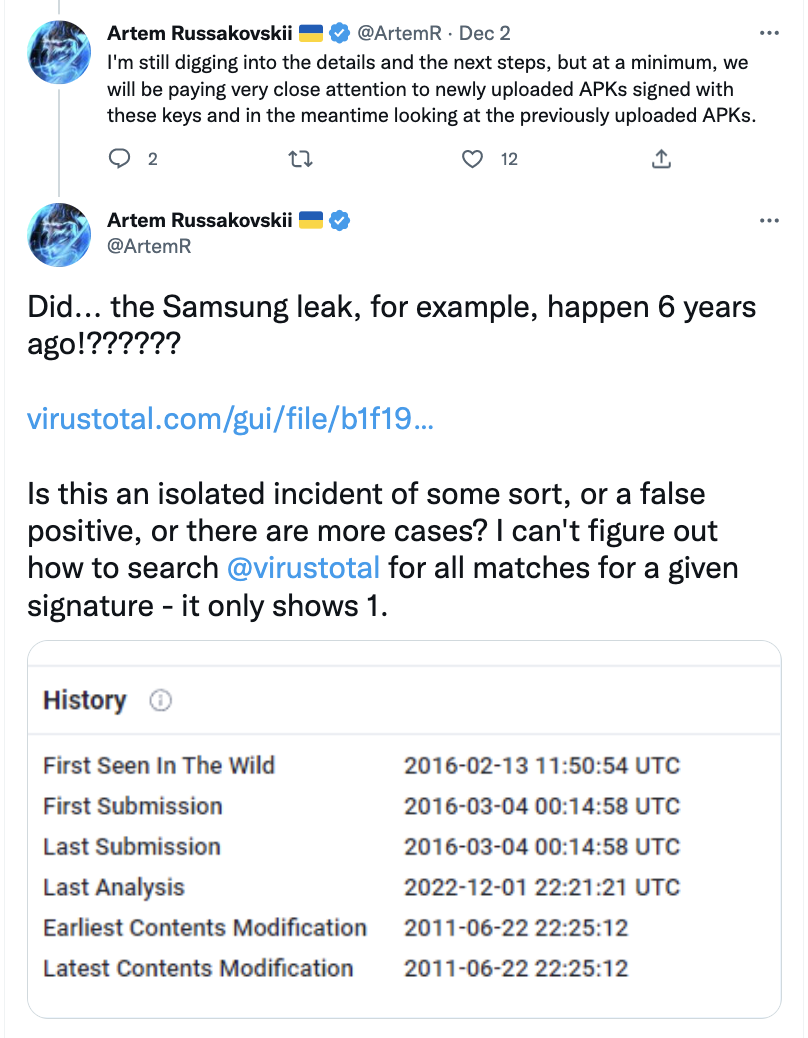Viewport: 808px width, 1038px height.
Task: Open avatar of the second tweet
Action: 61,234
